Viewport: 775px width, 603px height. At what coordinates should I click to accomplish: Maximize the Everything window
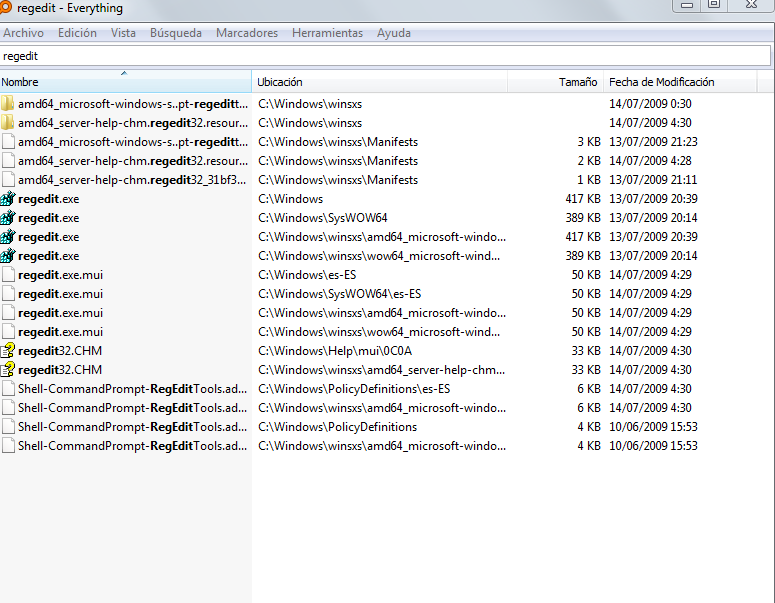(x=714, y=4)
